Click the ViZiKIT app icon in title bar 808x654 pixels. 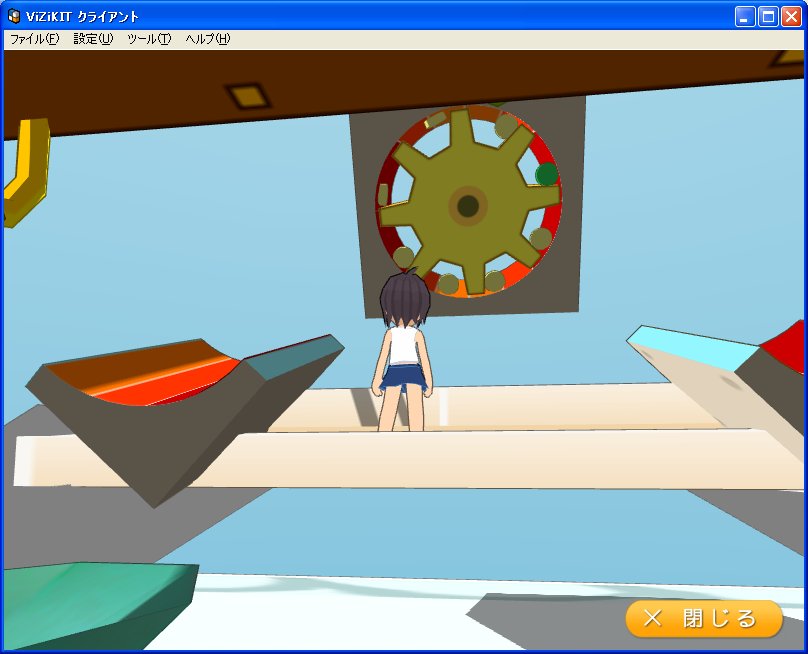click(x=14, y=16)
